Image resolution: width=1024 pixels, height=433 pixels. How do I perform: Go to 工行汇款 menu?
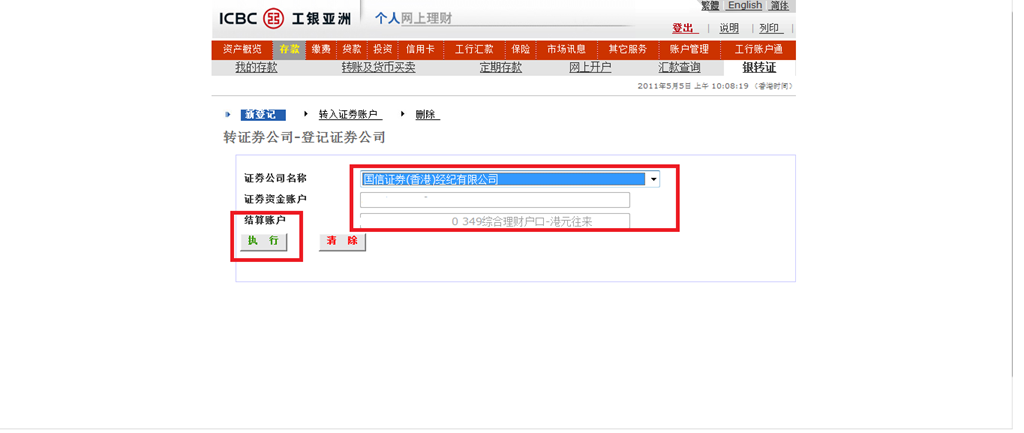[474, 49]
